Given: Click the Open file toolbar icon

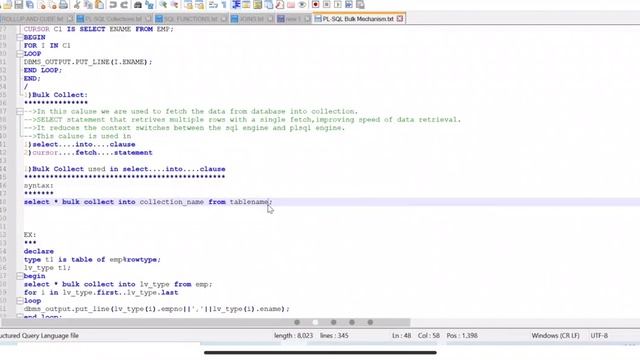Looking at the screenshot, I should click(8, 5).
